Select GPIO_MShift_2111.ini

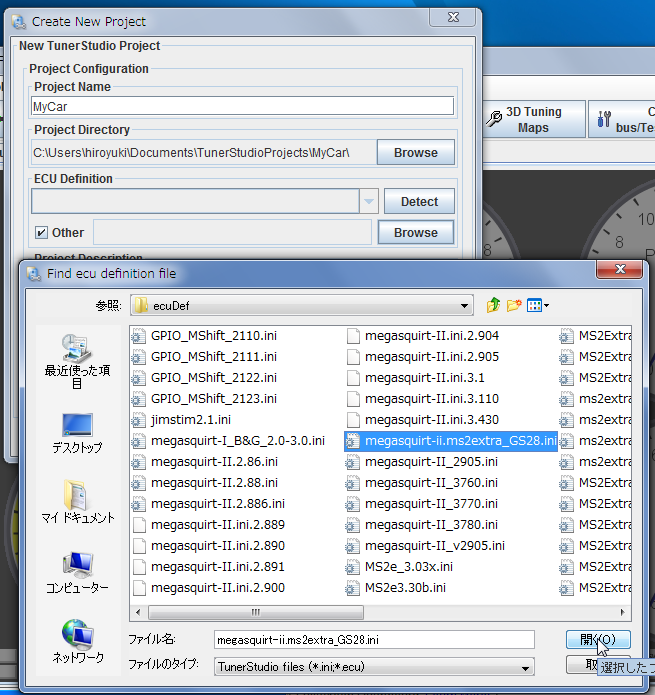(214, 357)
